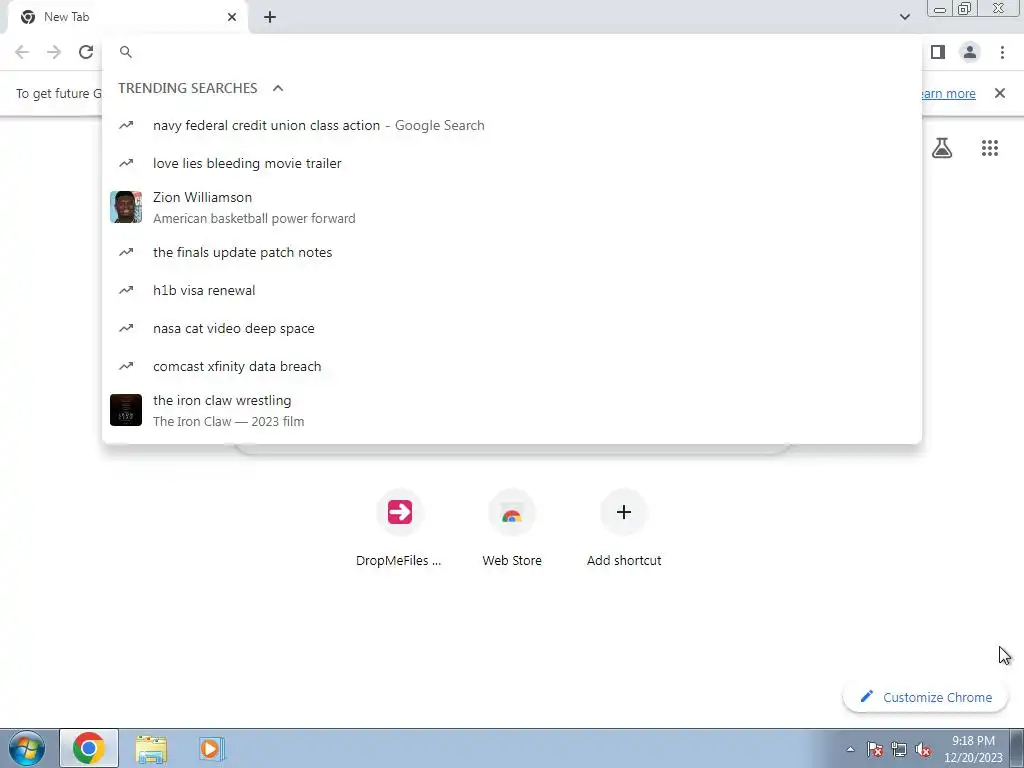The image size is (1024, 768).
Task: Select the New Tab tab
Action: (x=128, y=17)
